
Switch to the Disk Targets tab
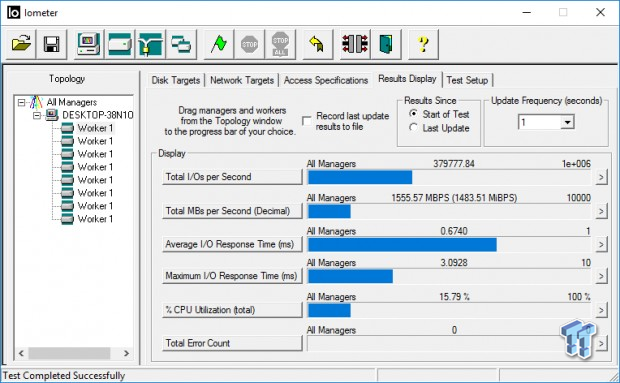(176, 80)
